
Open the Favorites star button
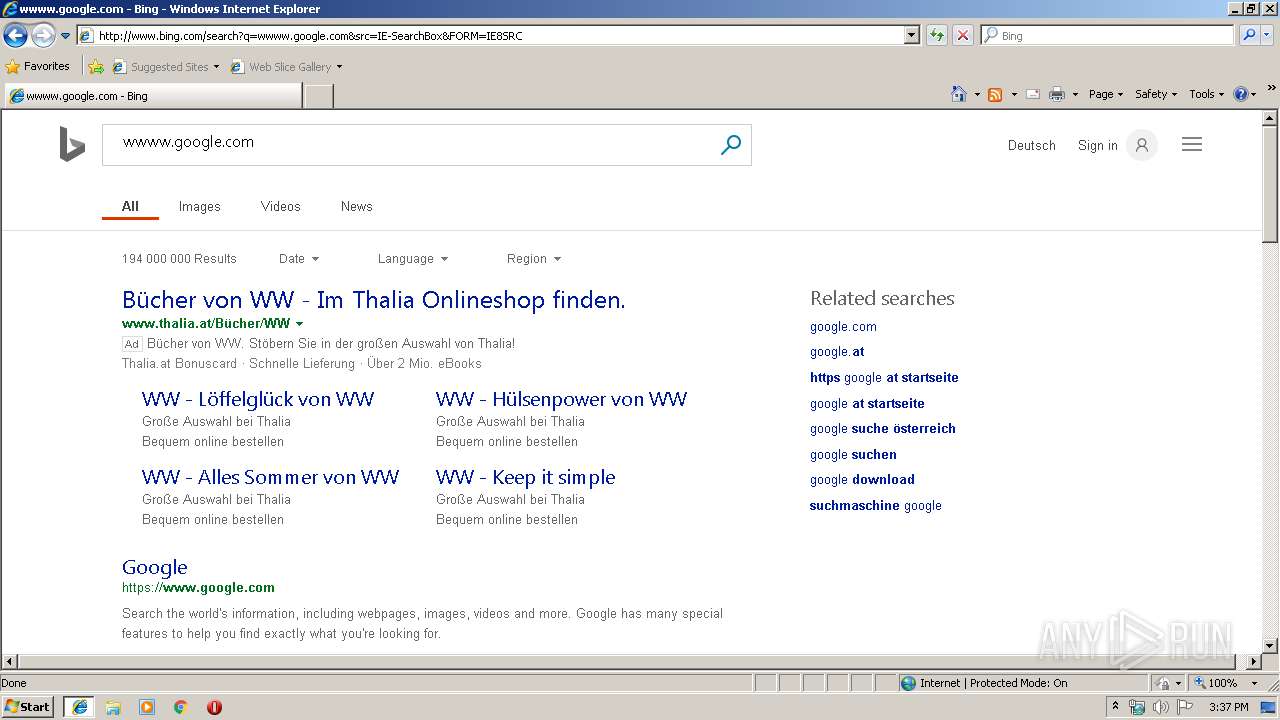coord(38,66)
